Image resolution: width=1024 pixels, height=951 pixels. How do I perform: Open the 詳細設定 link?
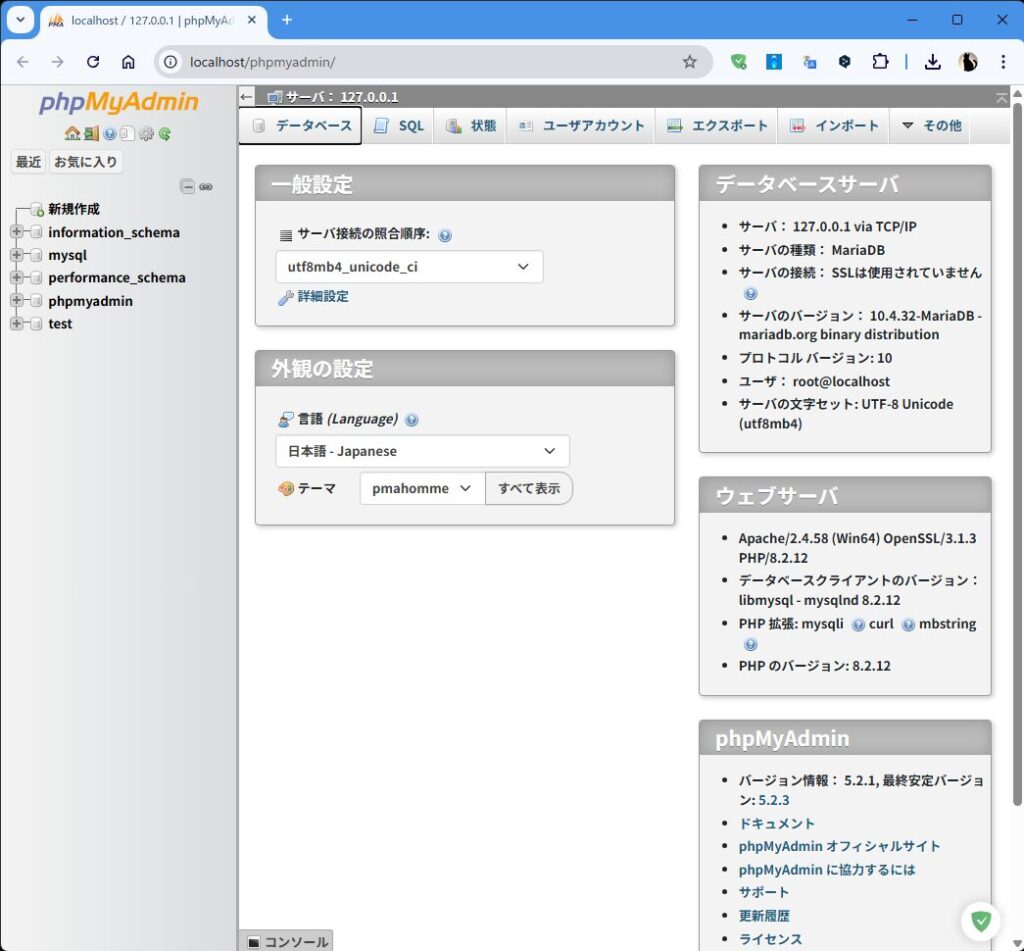point(322,297)
